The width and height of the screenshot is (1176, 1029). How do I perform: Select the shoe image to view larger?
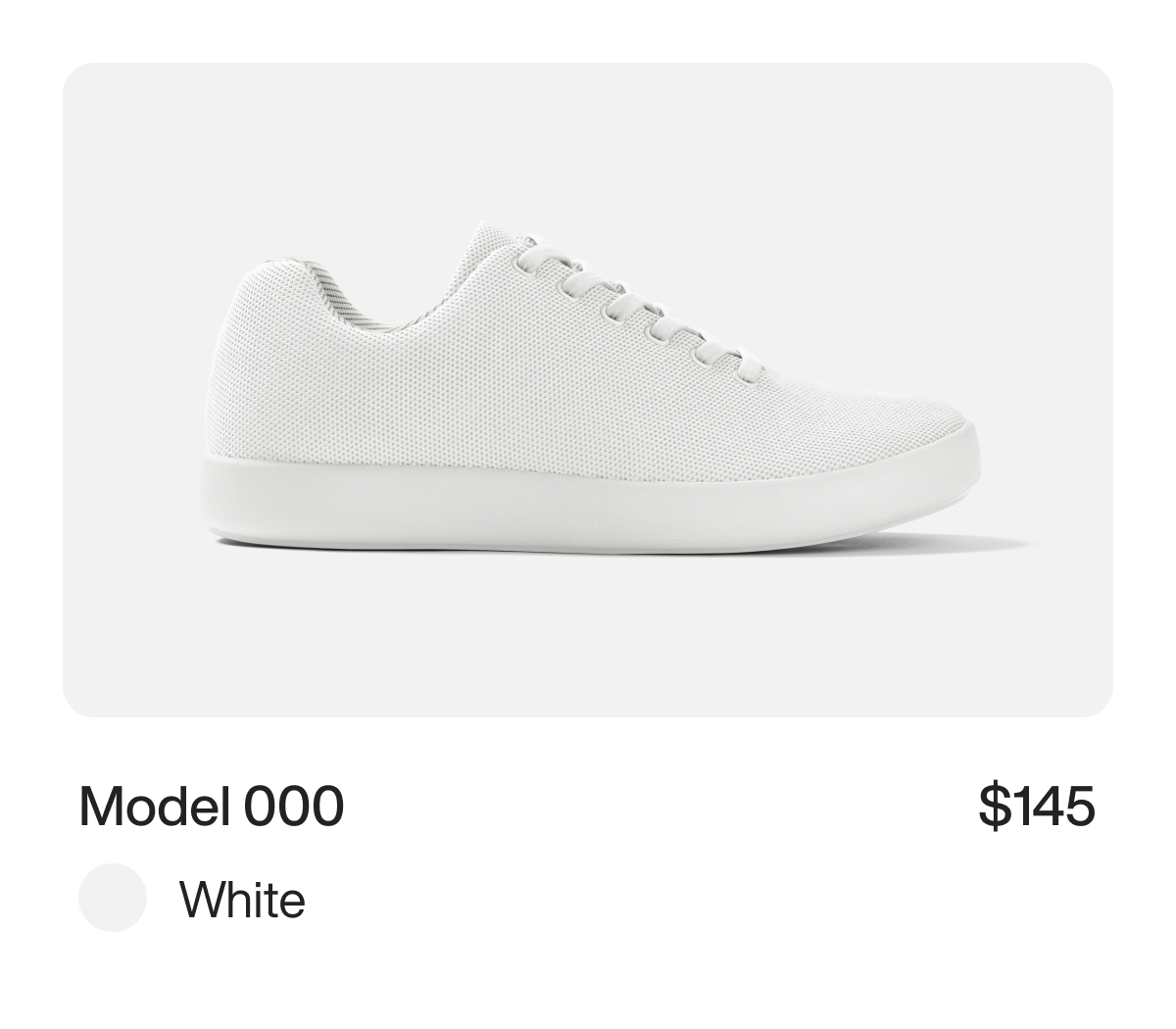click(588, 382)
